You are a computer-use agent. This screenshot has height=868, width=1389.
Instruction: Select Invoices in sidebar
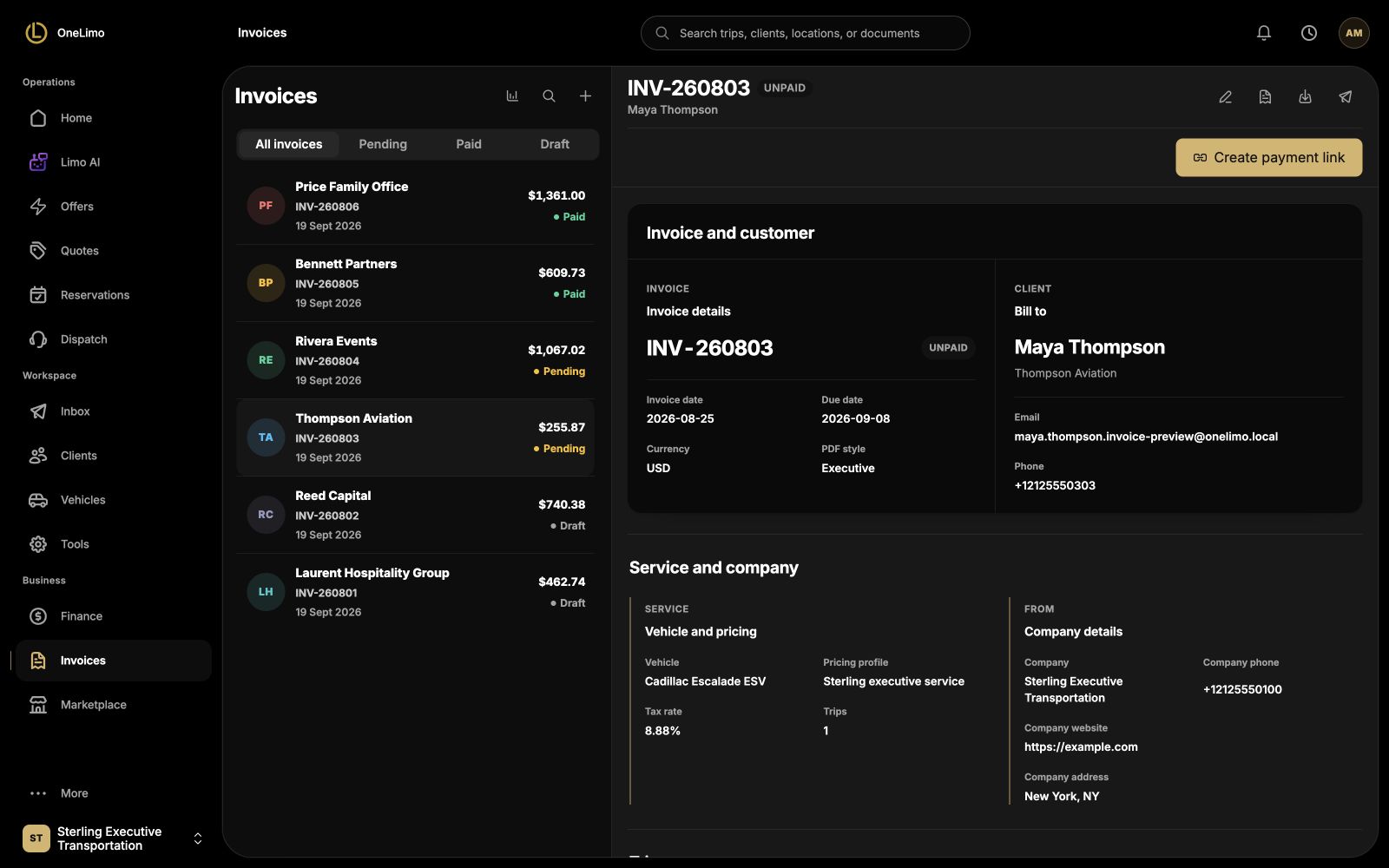point(114,661)
